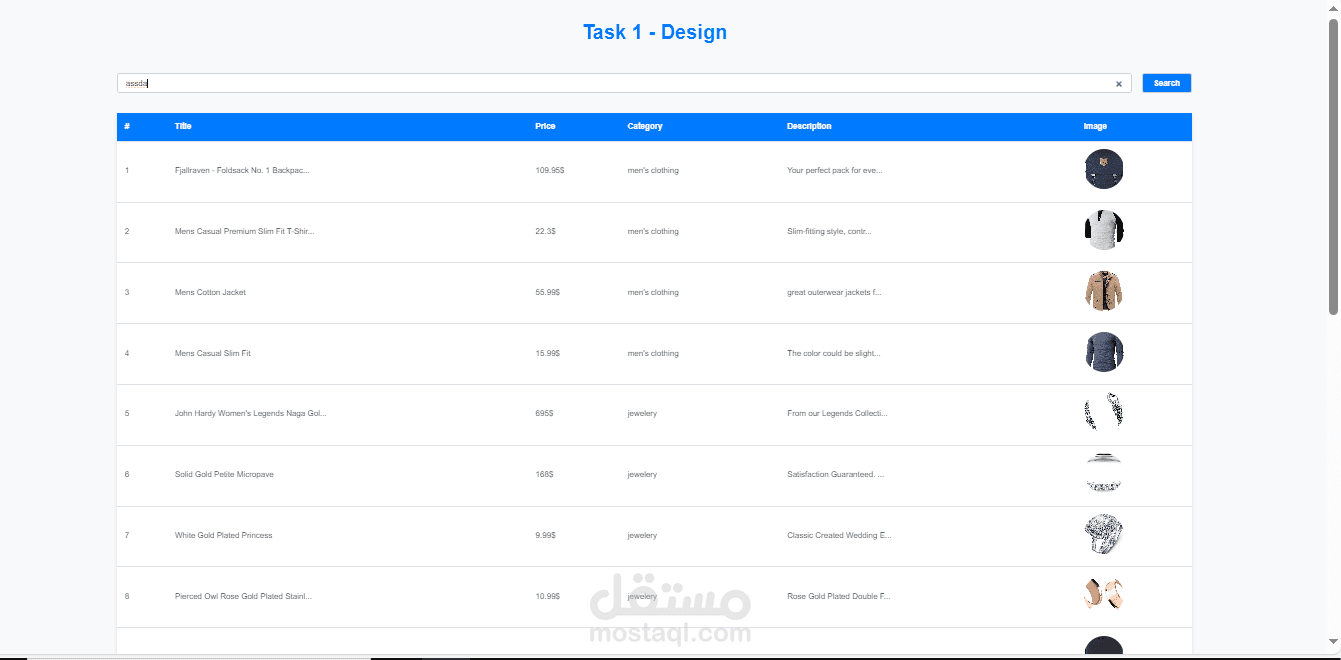Click description 'great outerwear jackets f...'
1341x660 pixels.
point(834,292)
